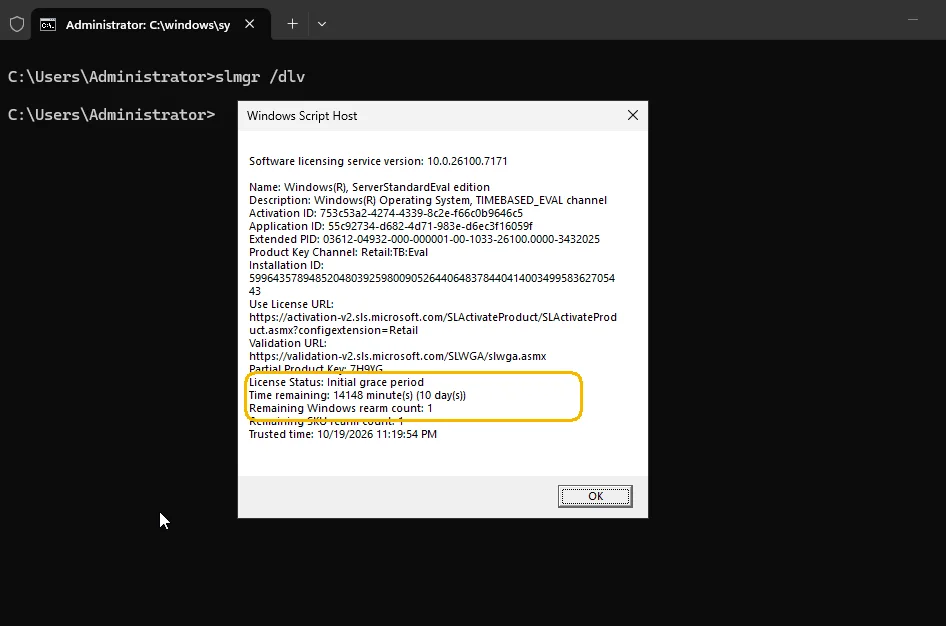Viewport: 946px width, 626px height.
Task: Click the Description TIMEBASED_EVAL channel line
Action: point(428,200)
